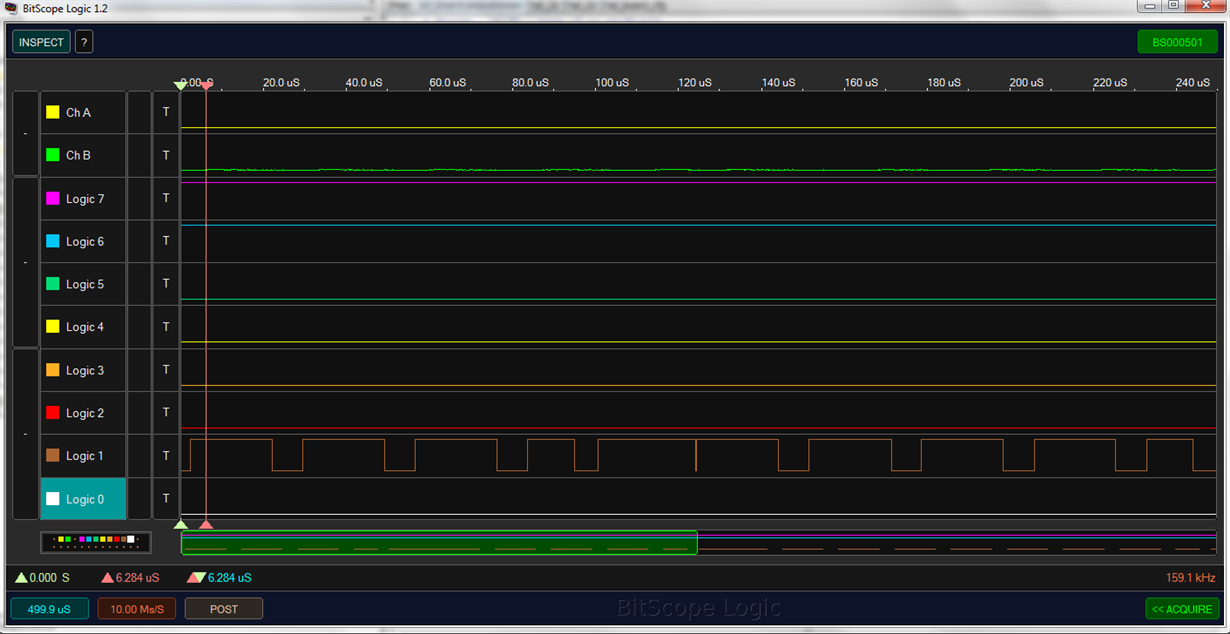Click the 200 uS ruler label
Image resolution: width=1230 pixels, height=634 pixels.
(x=1028, y=83)
